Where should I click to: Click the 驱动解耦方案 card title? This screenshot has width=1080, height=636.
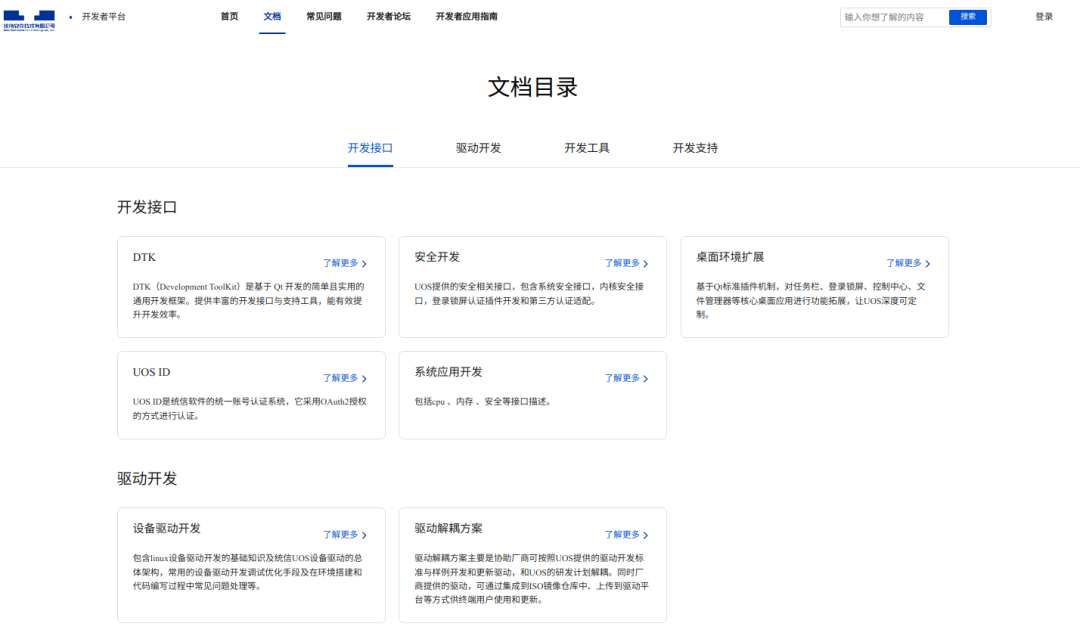coord(448,529)
